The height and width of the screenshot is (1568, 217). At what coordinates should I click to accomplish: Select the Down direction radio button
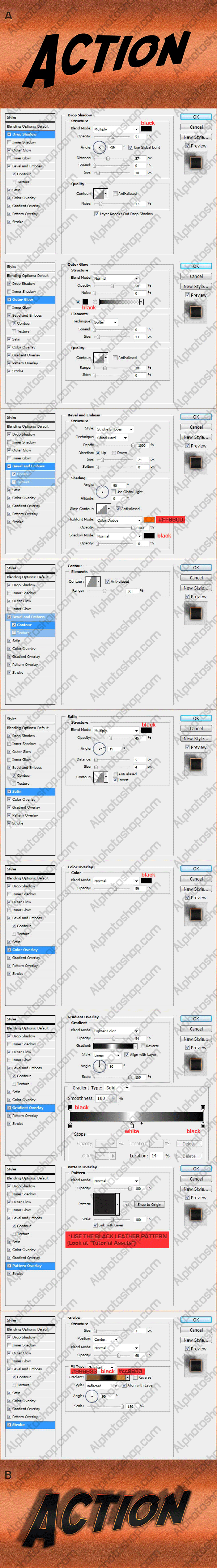(x=113, y=453)
